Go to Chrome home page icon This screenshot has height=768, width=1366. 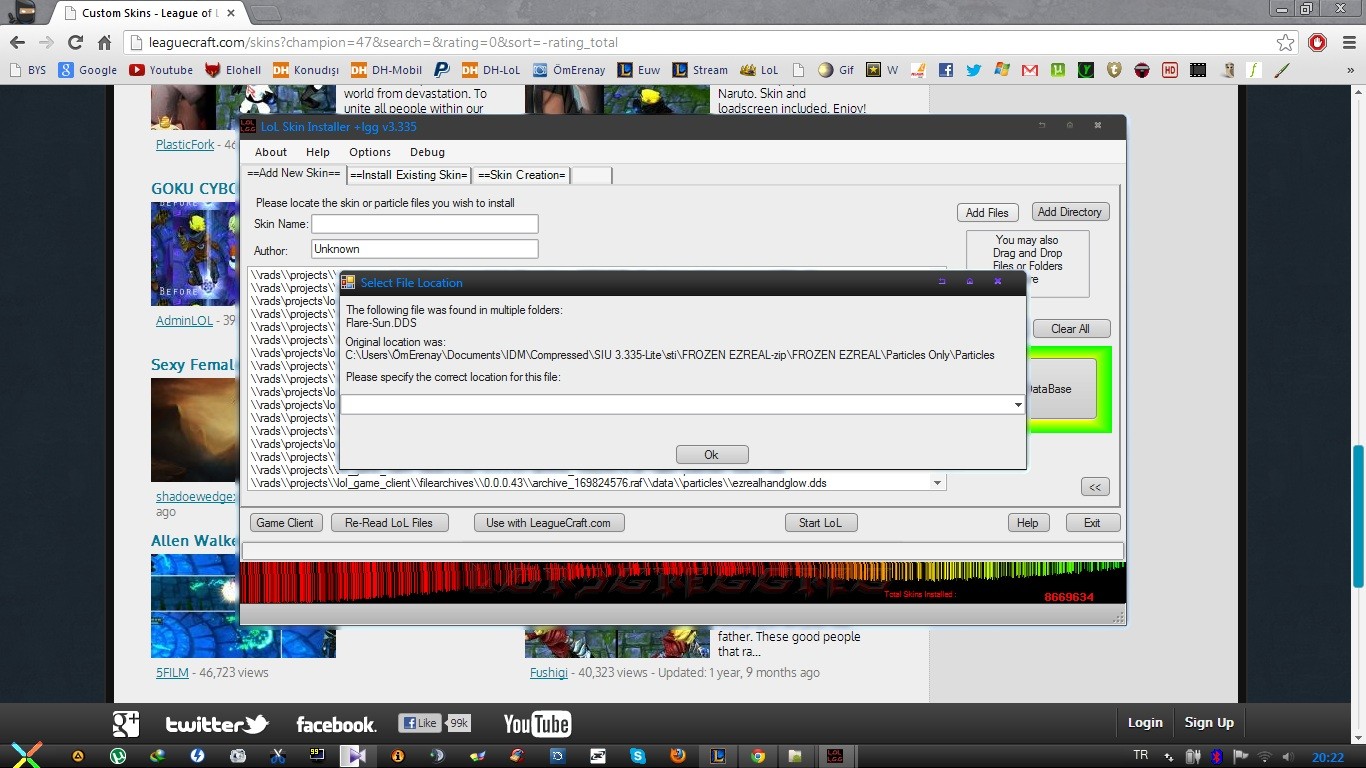pos(104,42)
